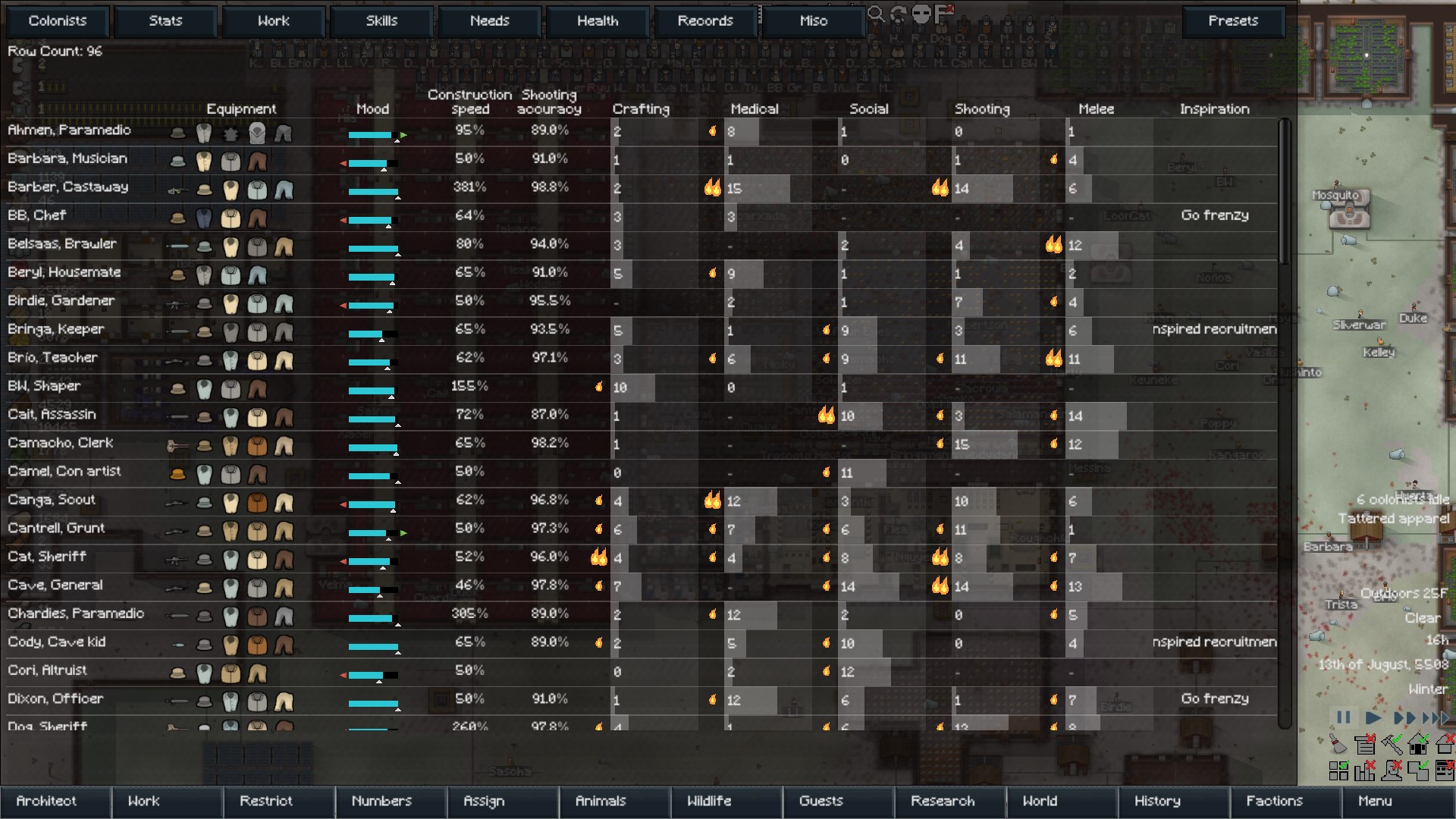This screenshot has height=819, width=1456.
Task: Click Camel's golden hat icon
Action: tap(177, 475)
